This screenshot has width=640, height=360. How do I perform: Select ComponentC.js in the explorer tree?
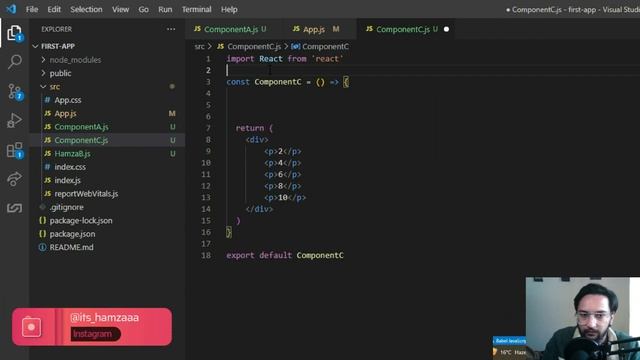pos(81,140)
